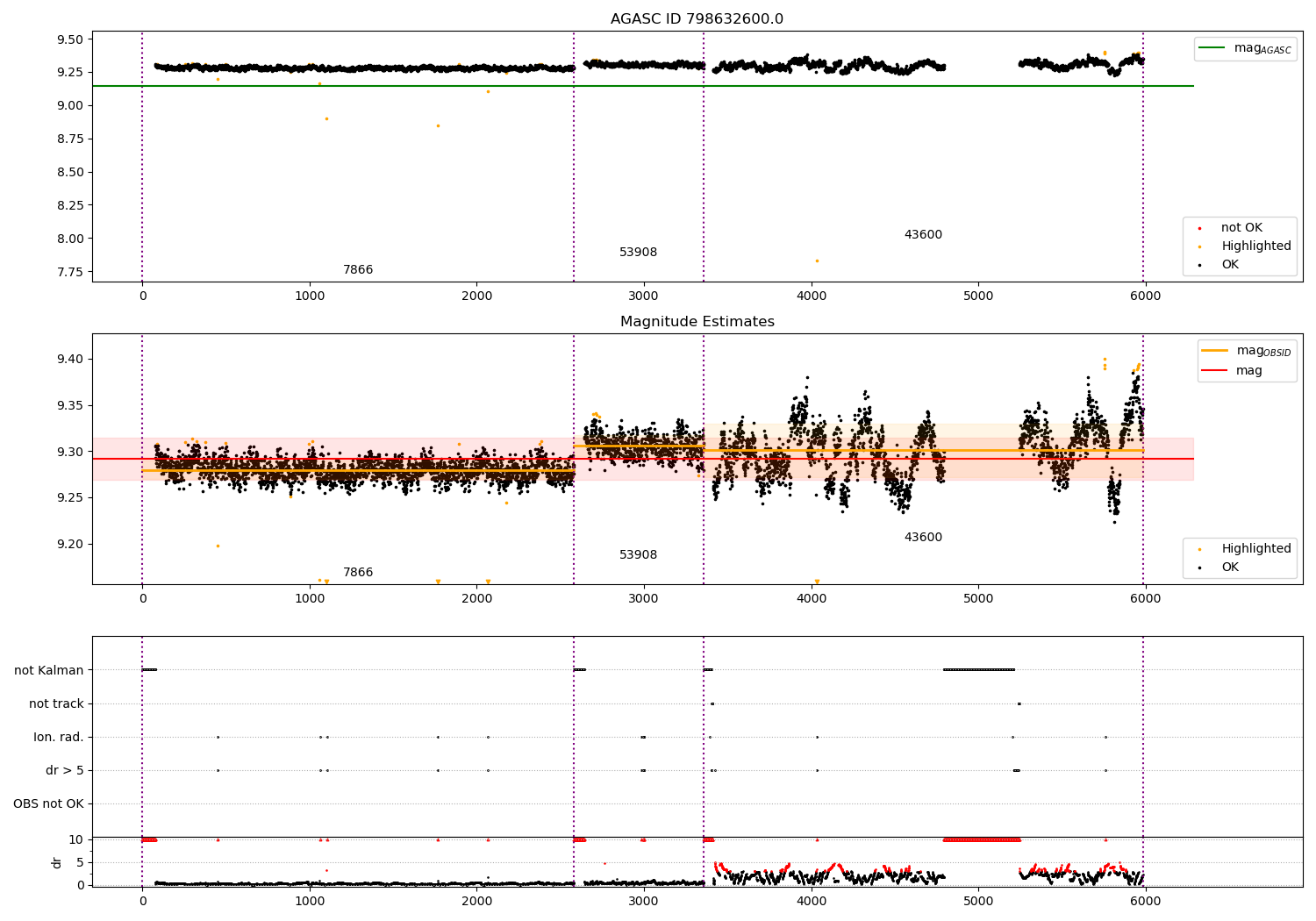Image resolution: width=1316 pixels, height=921 pixels.
Task: Click the 53908 annotation in the top plot
Action: [638, 253]
